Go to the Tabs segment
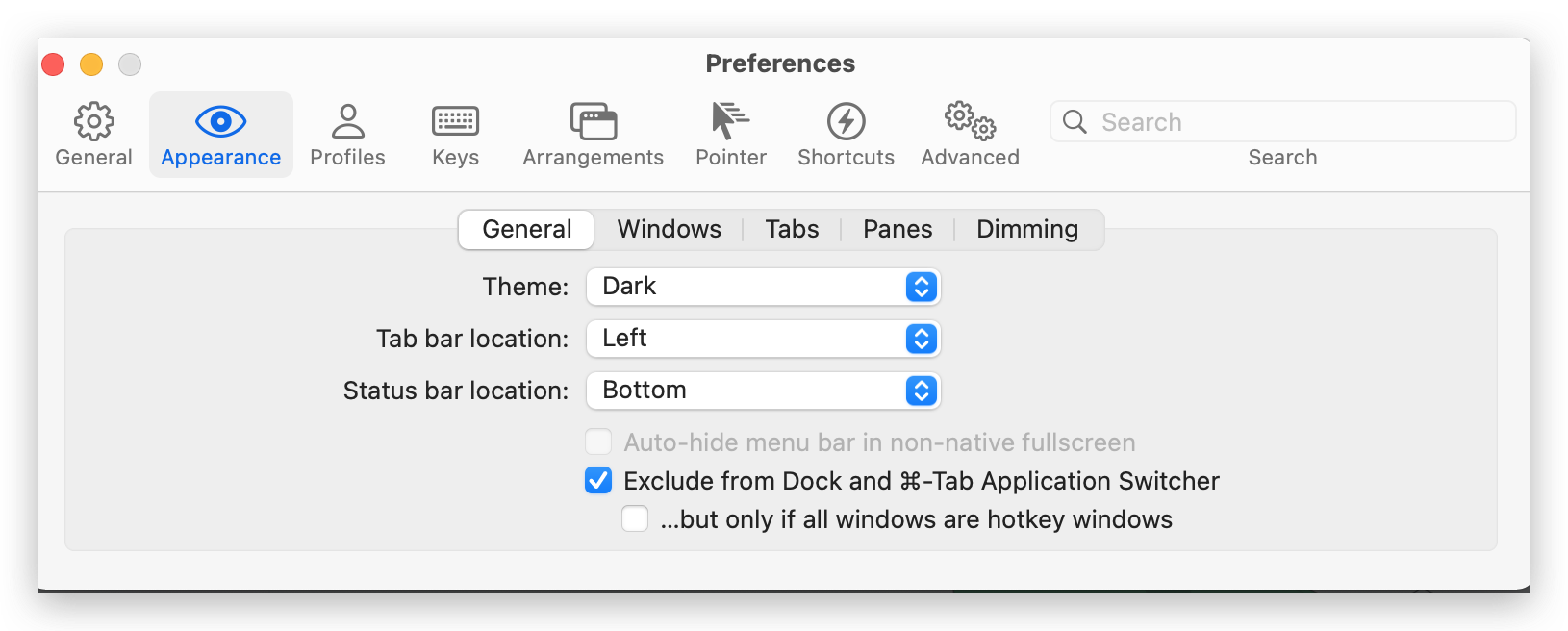1568x631 pixels. (x=792, y=229)
